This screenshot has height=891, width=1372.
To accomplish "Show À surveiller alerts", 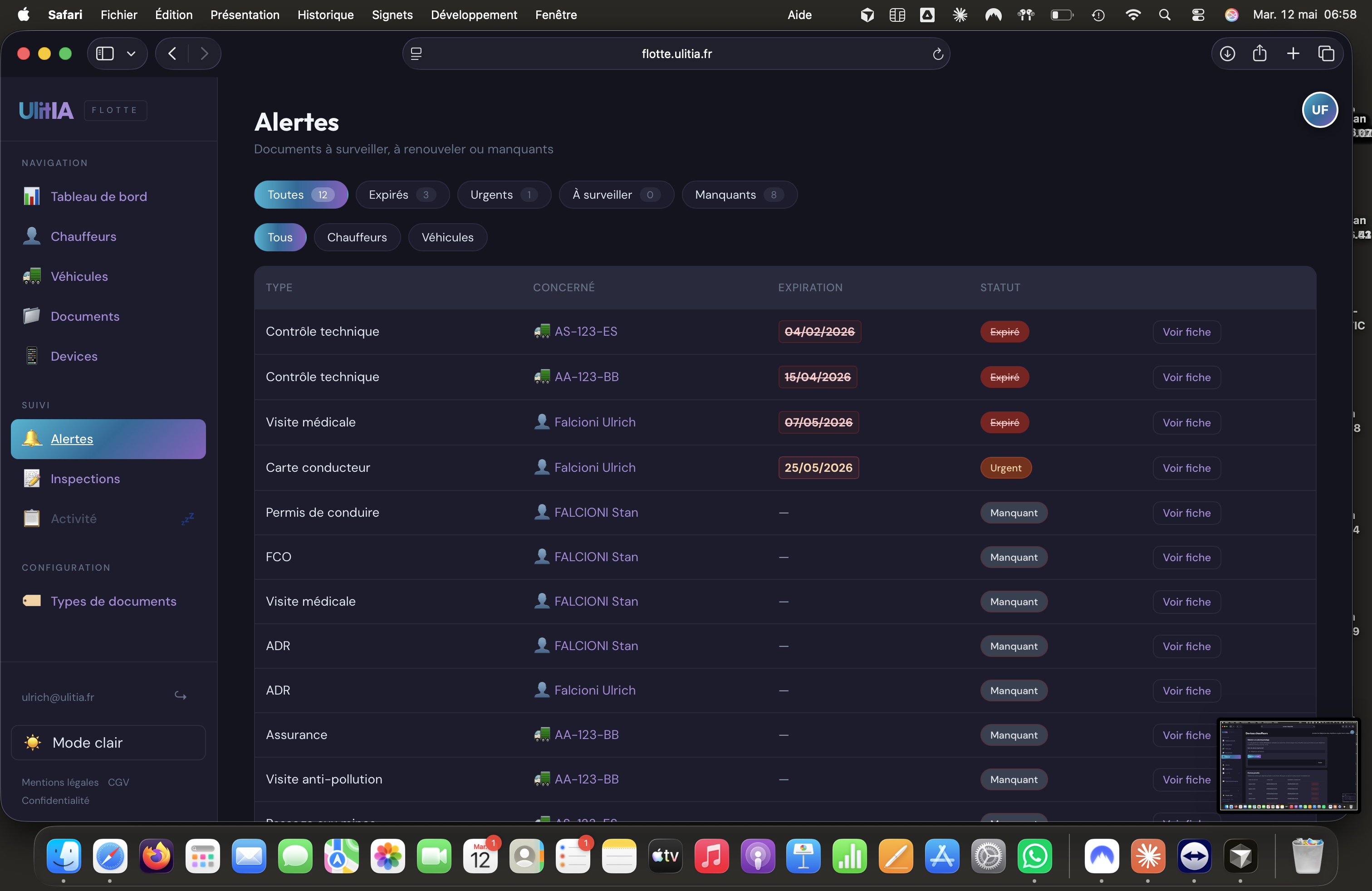I will point(616,195).
